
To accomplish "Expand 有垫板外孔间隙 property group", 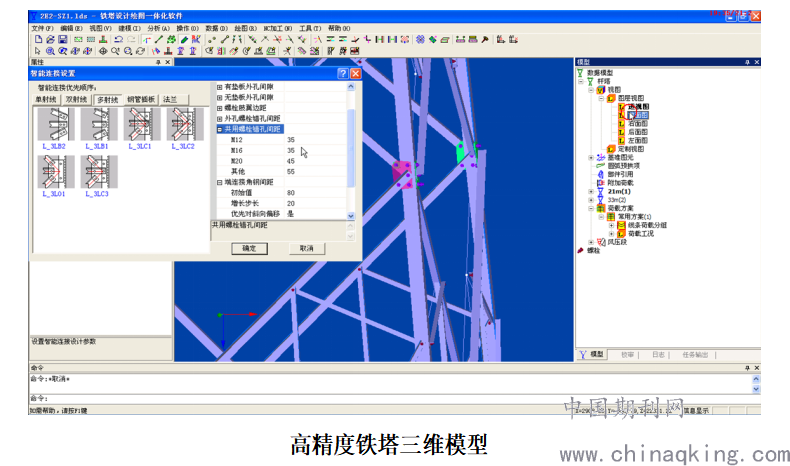I will 220,87.
